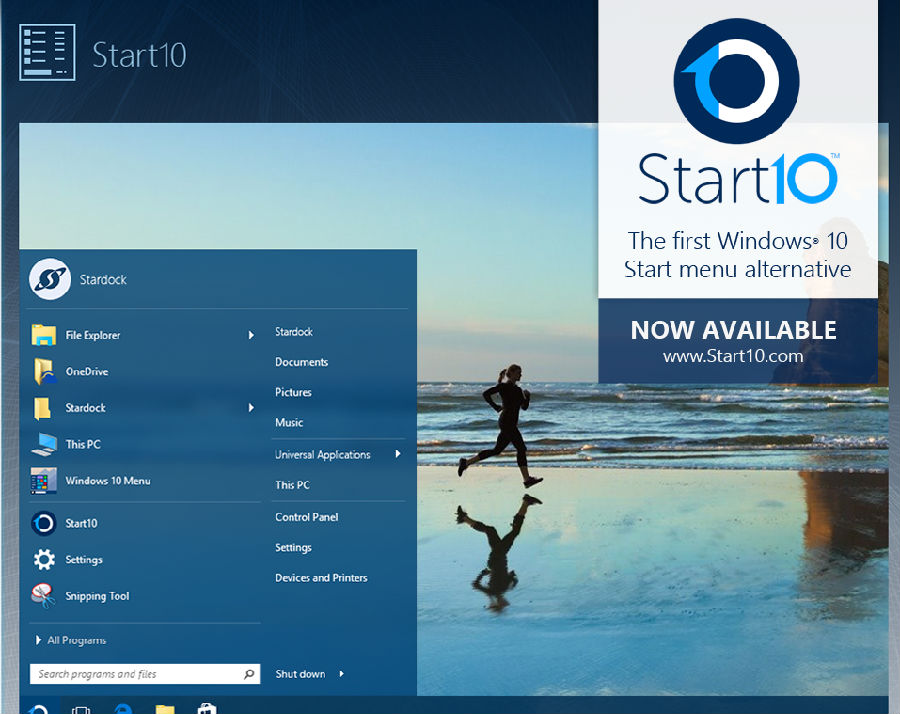Expand All Programs list

click(71, 640)
